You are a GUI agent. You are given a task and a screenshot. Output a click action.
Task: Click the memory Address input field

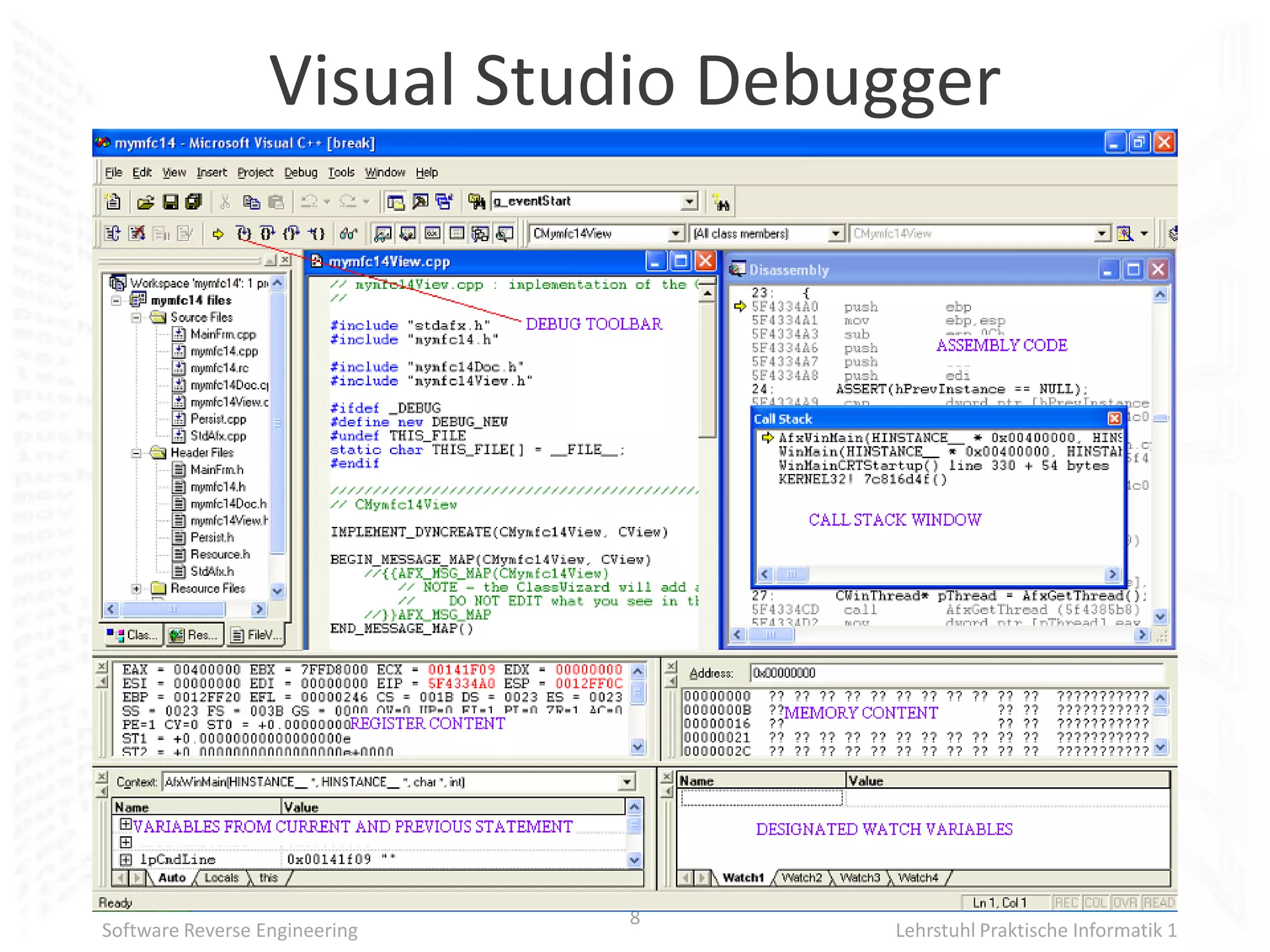956,673
